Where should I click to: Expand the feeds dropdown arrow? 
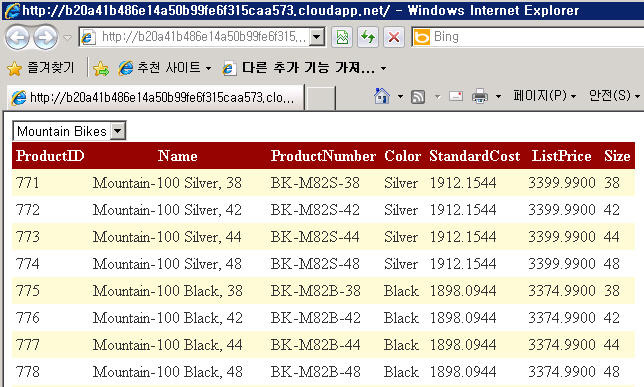(437, 97)
